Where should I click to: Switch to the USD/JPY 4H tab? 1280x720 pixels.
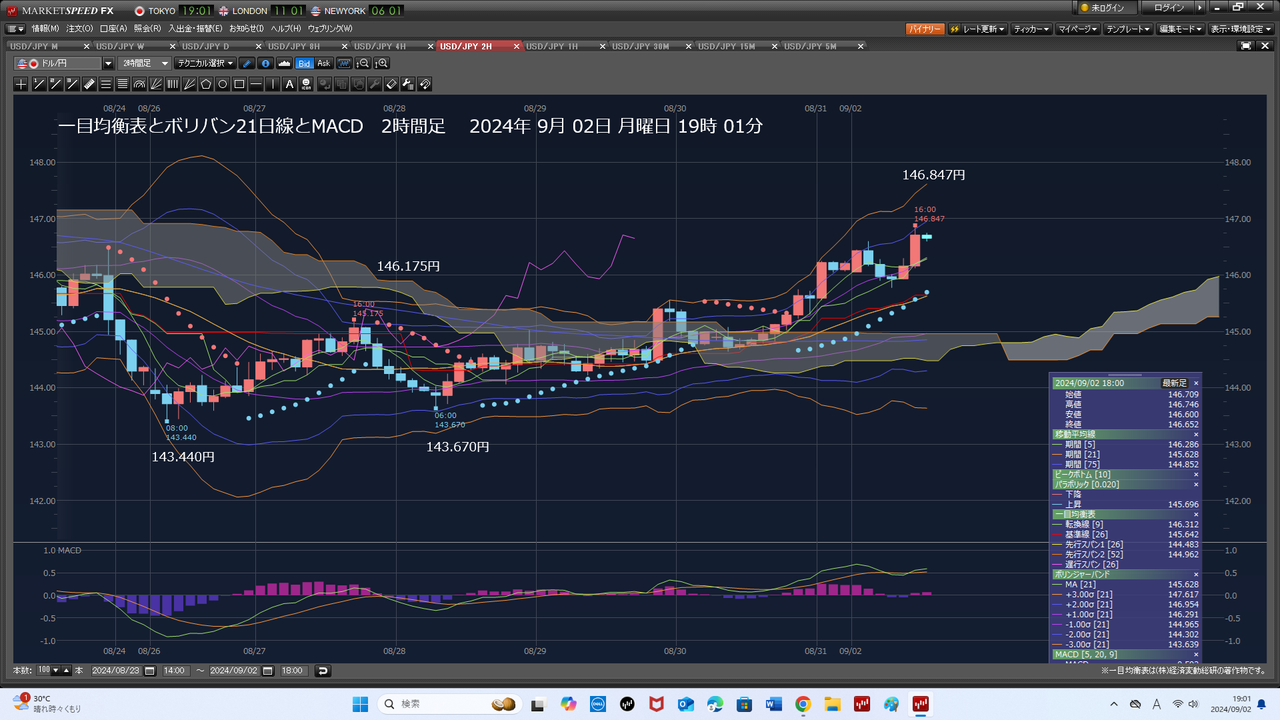pos(387,46)
